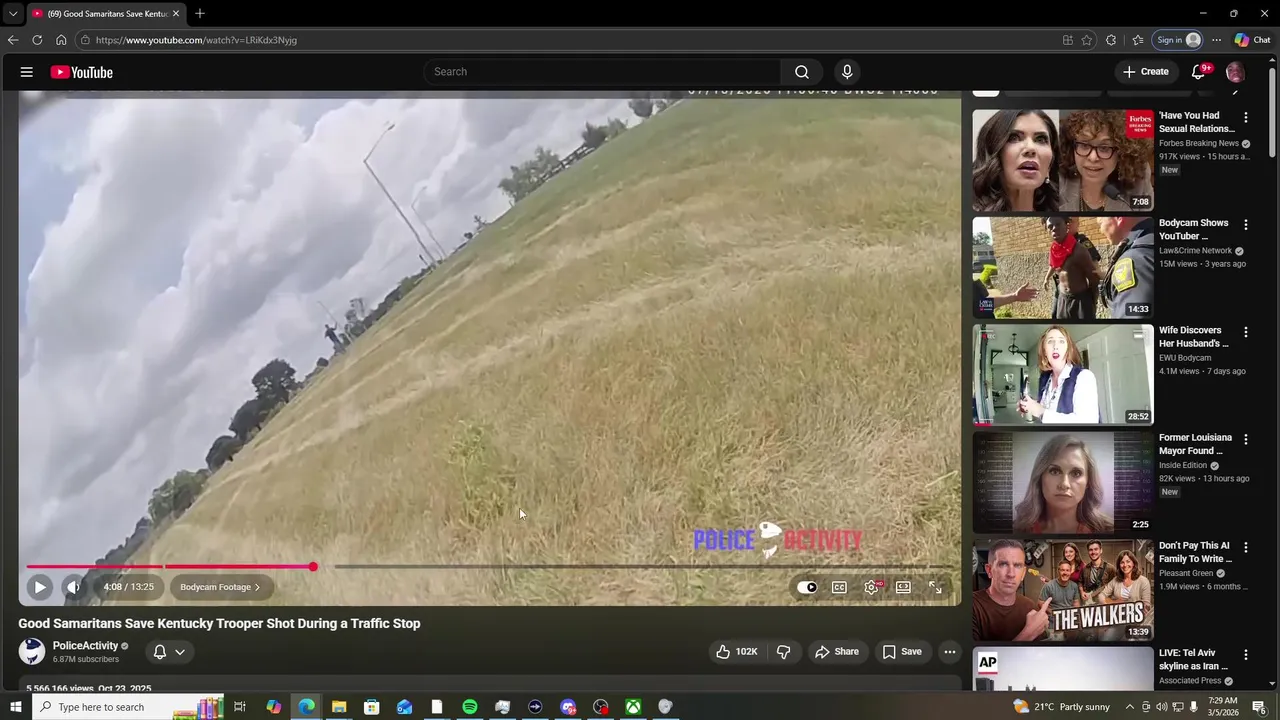The image size is (1280, 720).
Task: Click the browser address bar URL
Action: tap(196, 40)
